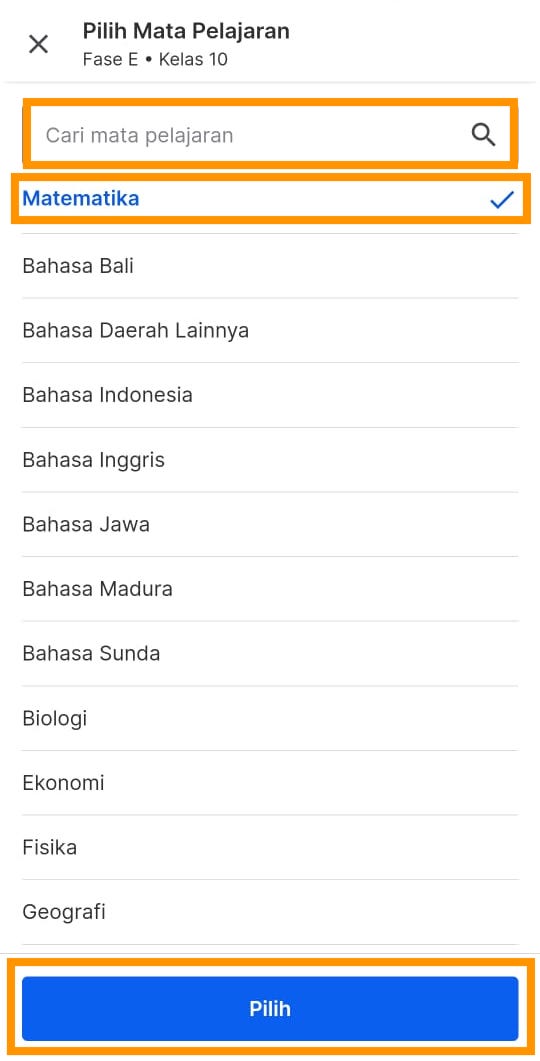Select Bahasa Inggris option
This screenshot has width=540, height=1061.
tap(271, 460)
